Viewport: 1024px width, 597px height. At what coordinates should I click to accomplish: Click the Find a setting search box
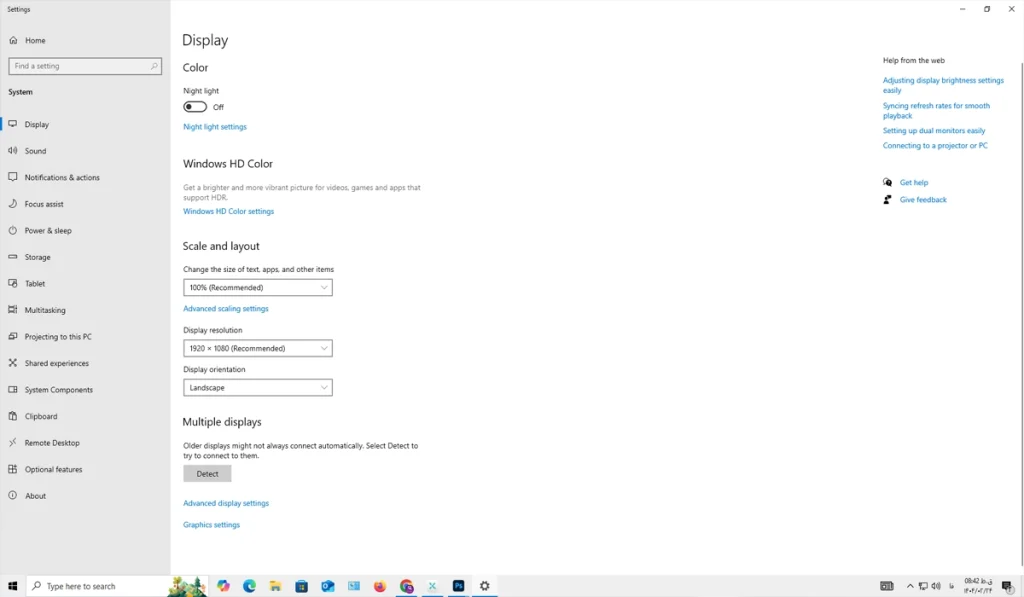(x=78, y=66)
